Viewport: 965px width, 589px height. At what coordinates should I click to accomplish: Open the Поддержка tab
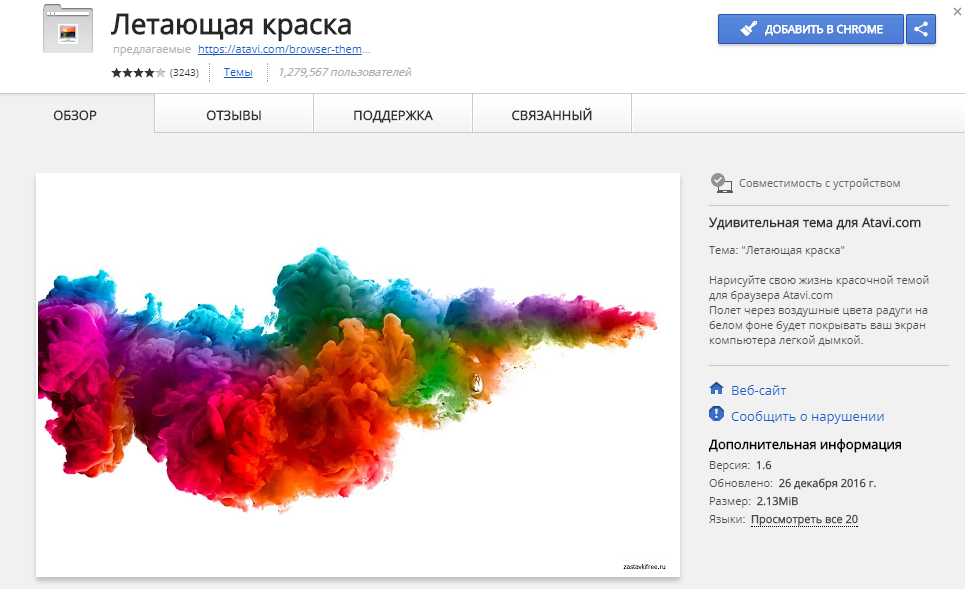pyautogui.click(x=392, y=116)
